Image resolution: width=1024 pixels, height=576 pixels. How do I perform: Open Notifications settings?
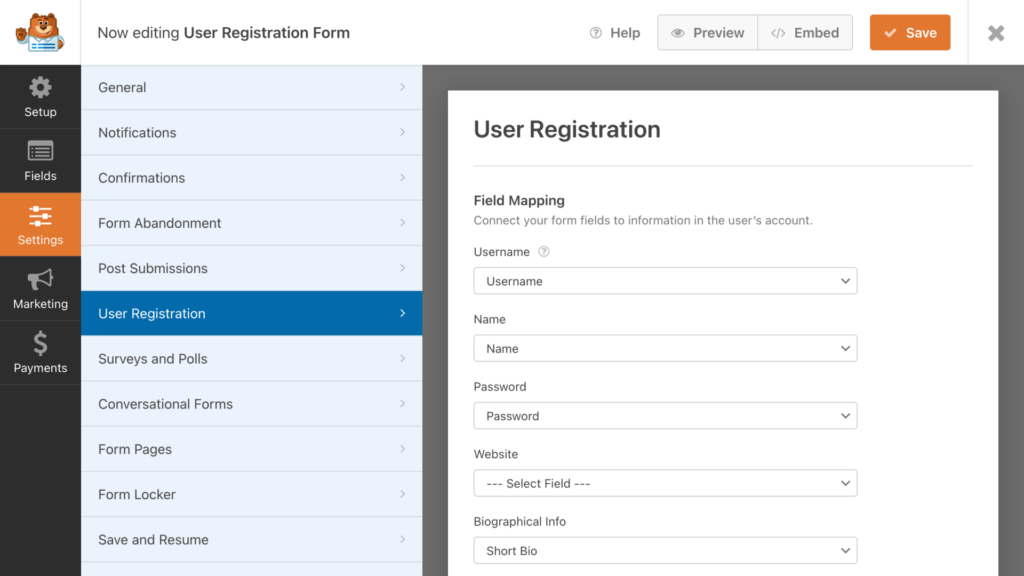(251, 132)
